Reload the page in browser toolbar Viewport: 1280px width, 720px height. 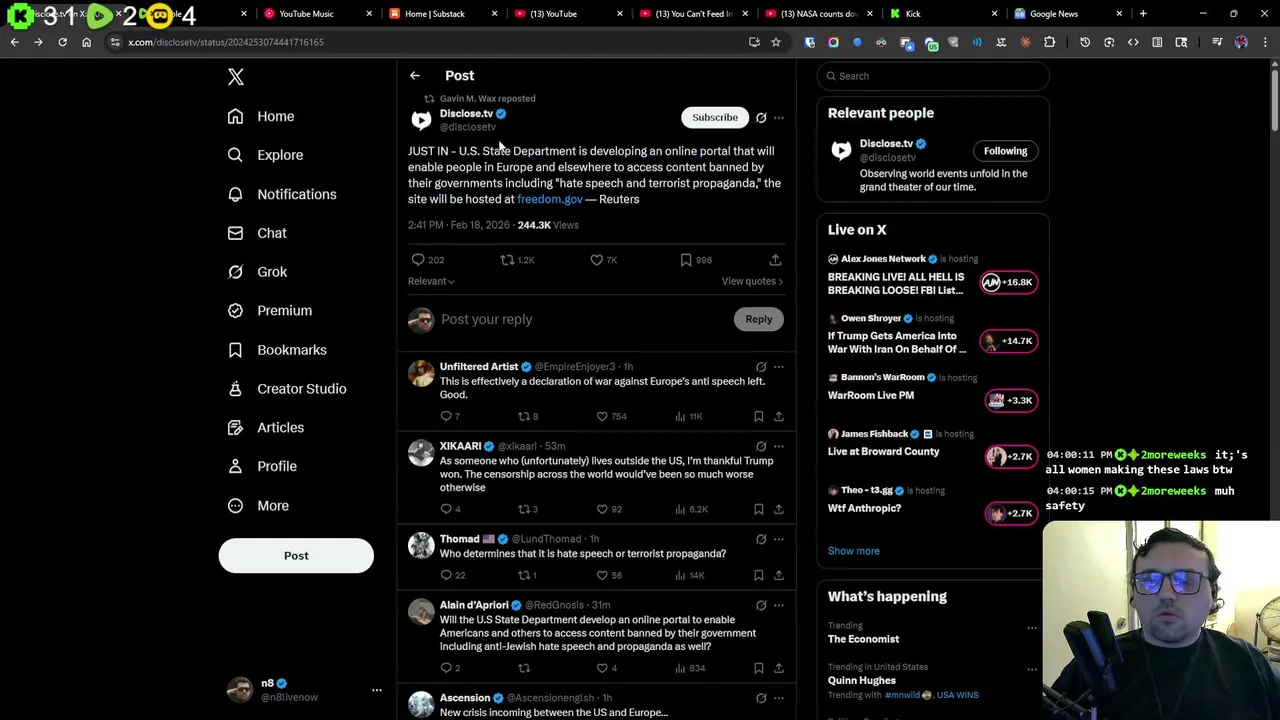62,42
